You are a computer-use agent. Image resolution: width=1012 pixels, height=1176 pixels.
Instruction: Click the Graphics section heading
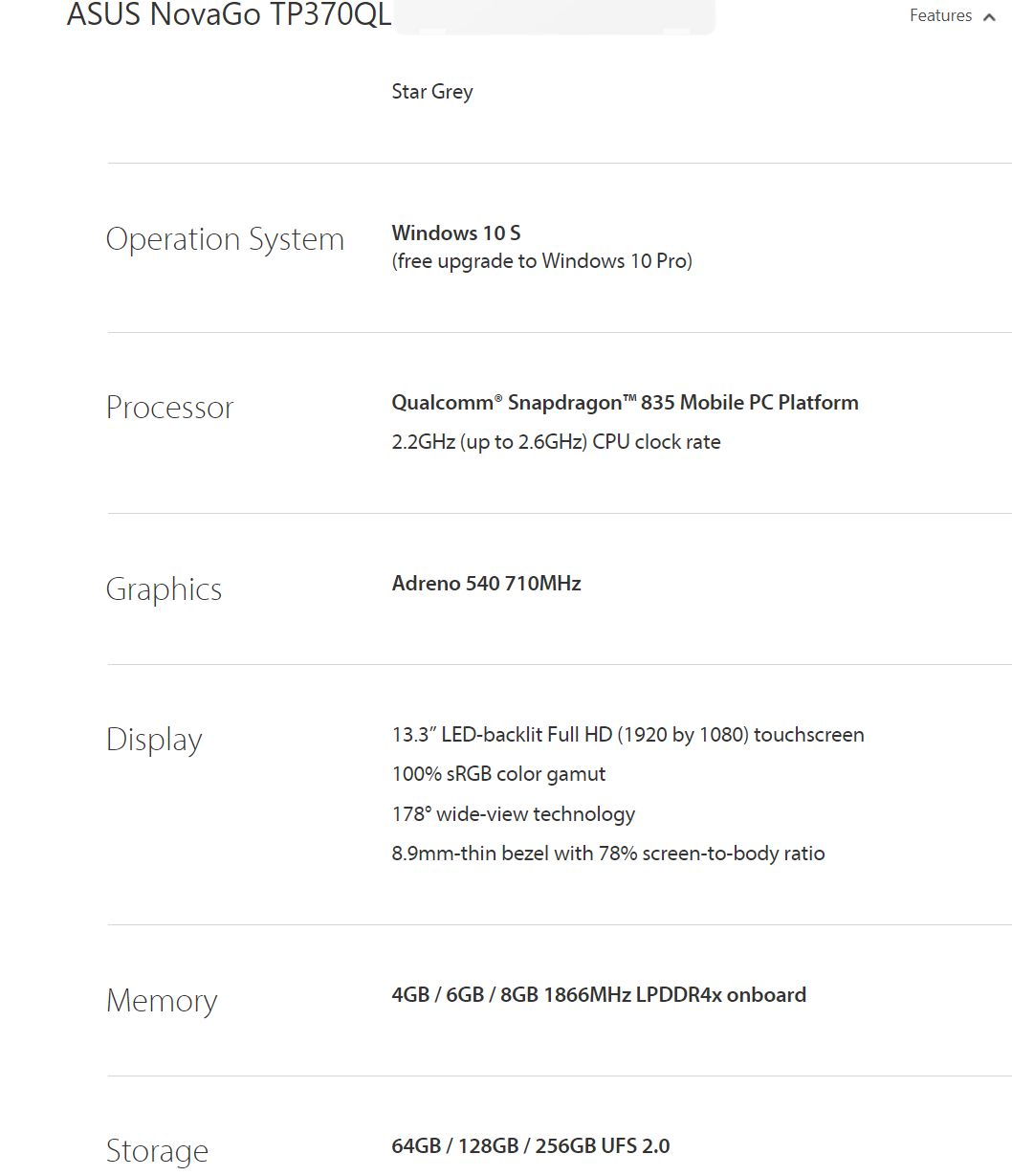pos(164,589)
